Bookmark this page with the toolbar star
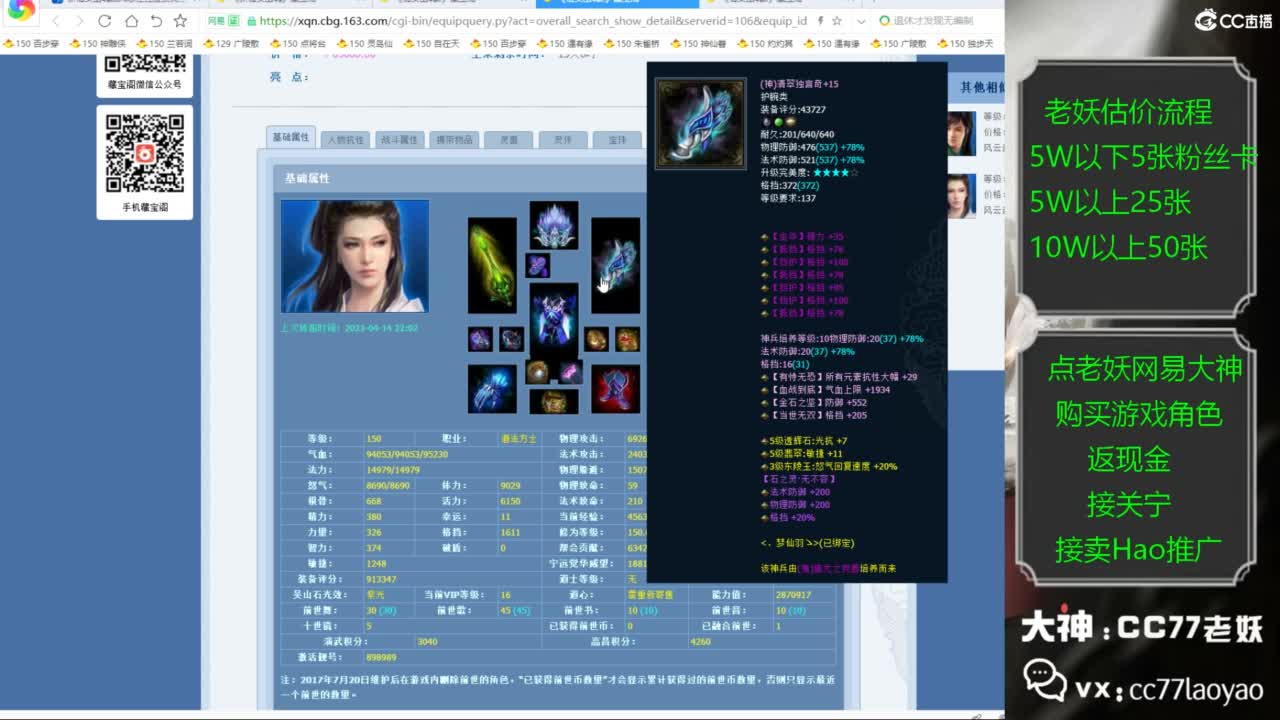Image resolution: width=1280 pixels, height=720 pixels. coord(180,21)
